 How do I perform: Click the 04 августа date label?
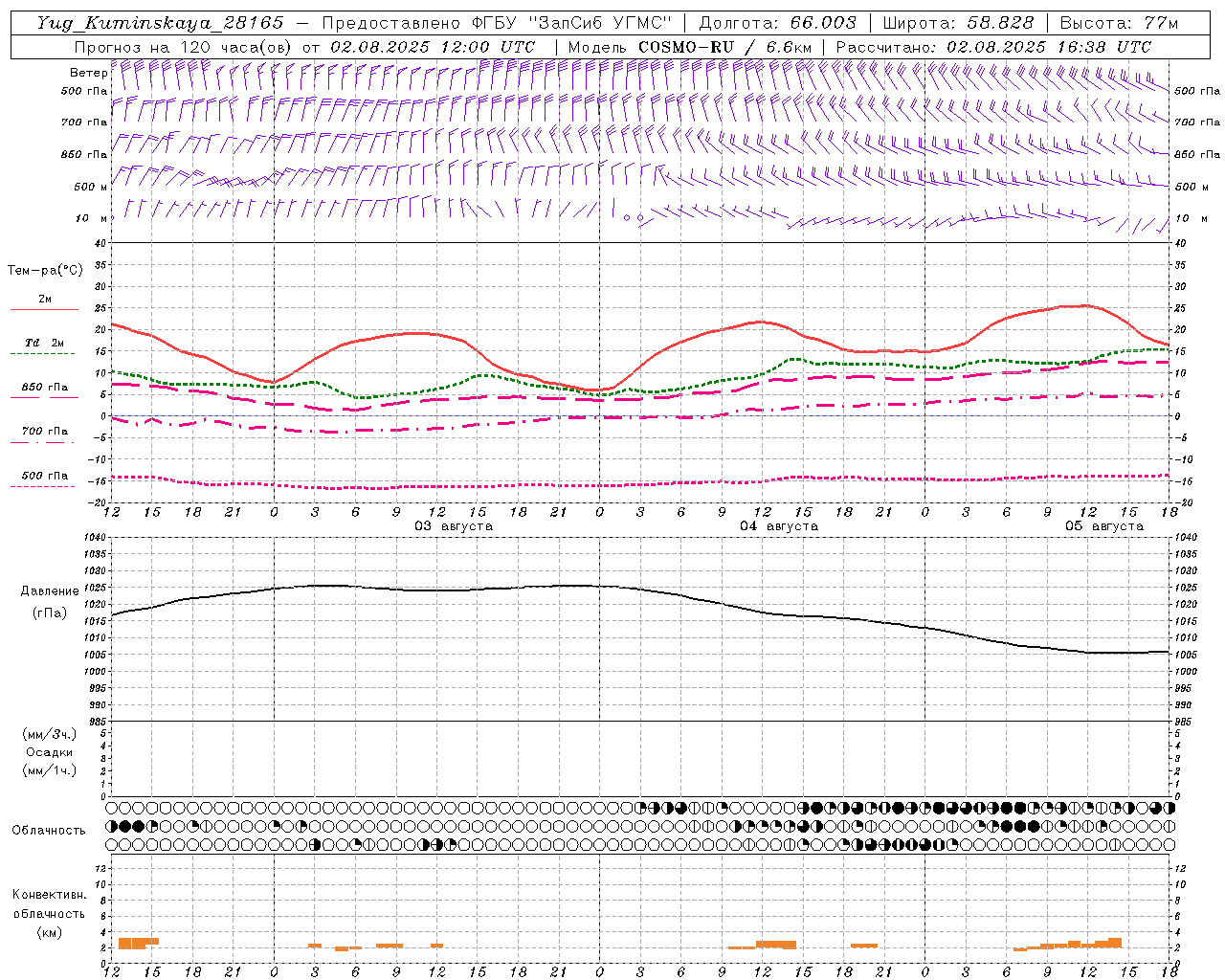(x=779, y=526)
